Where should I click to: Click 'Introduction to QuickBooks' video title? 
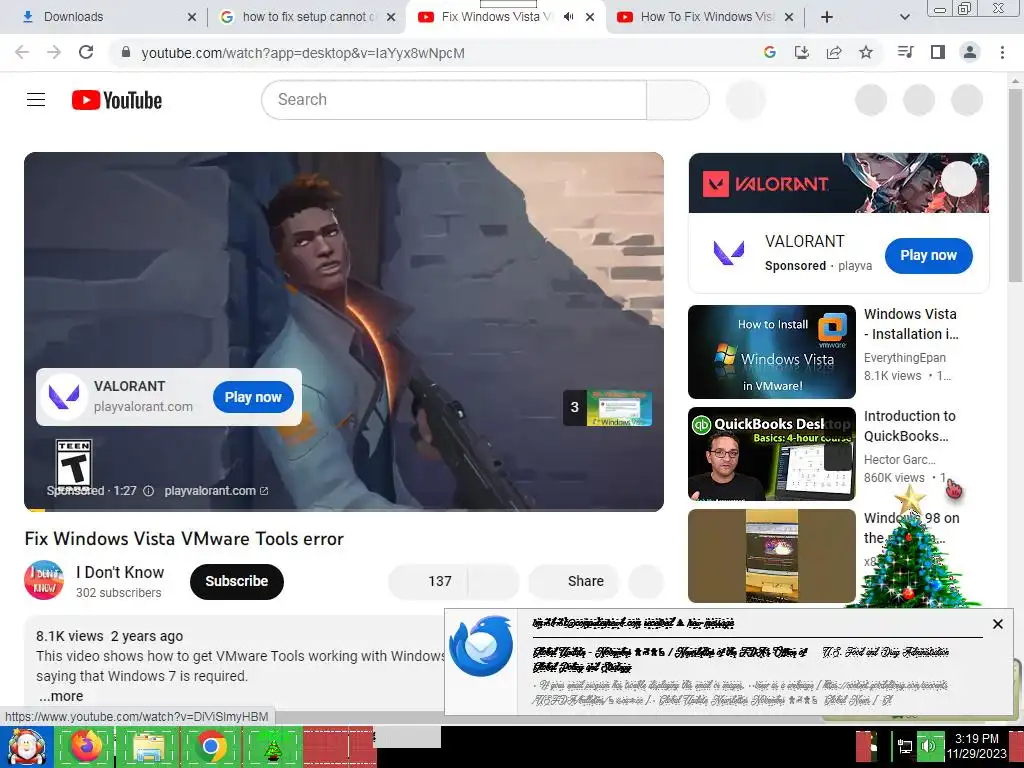point(909,426)
